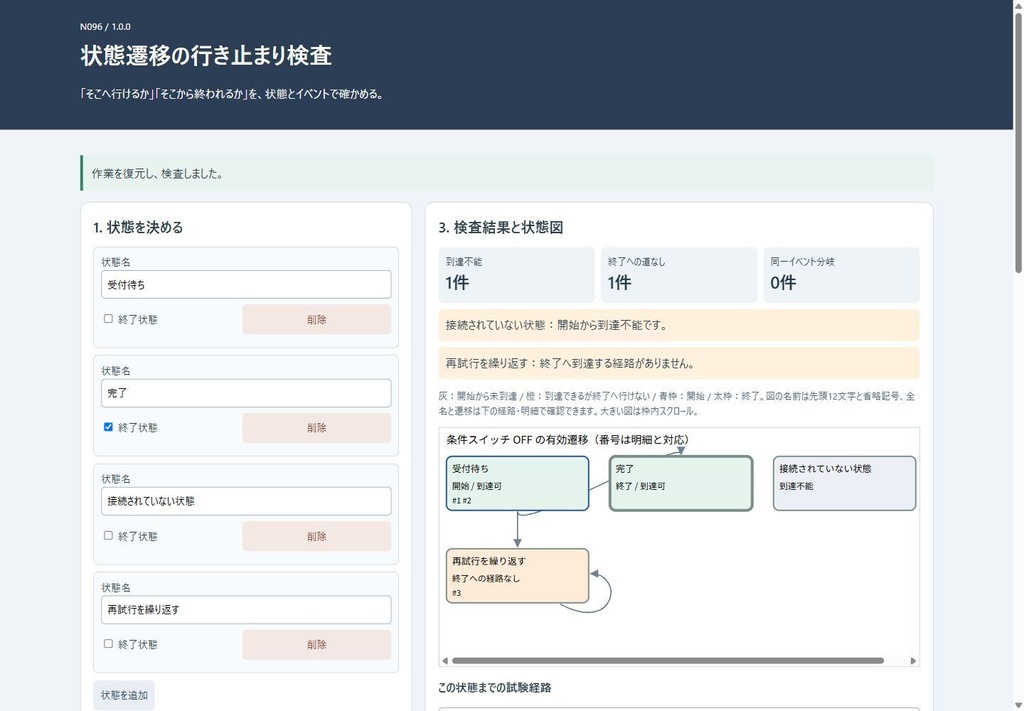The height and width of the screenshot is (711, 1024).
Task: Select the 完了 node in the state diagram
Action: [x=681, y=483]
